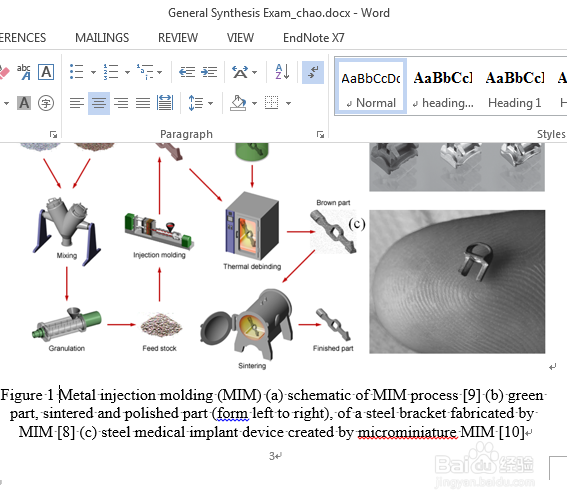Click the misspelled word 'microminiature'

[x=407, y=432]
